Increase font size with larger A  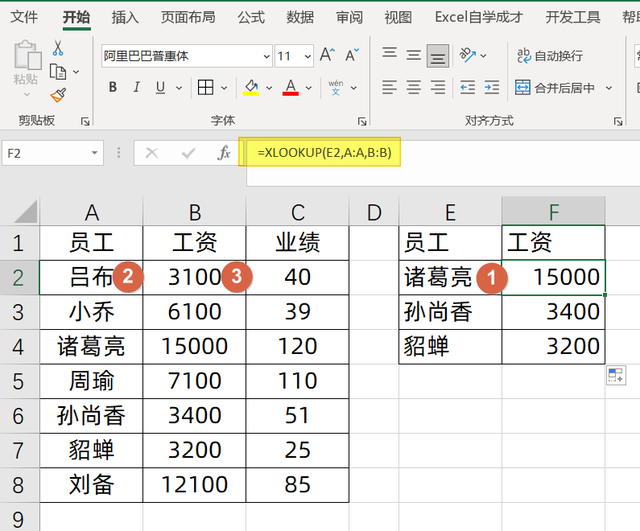327,55
